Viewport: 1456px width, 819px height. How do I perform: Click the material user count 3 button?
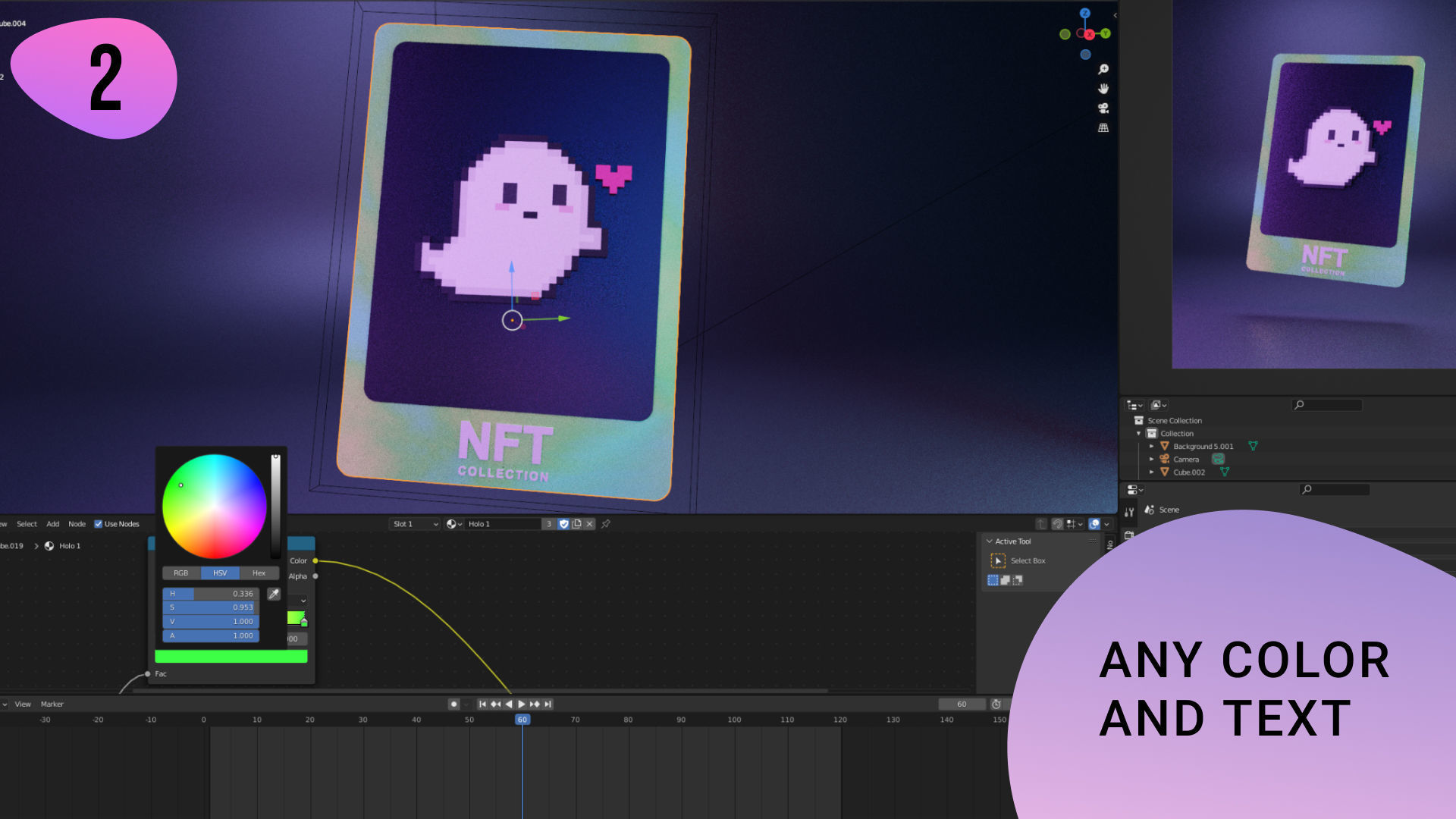point(549,524)
